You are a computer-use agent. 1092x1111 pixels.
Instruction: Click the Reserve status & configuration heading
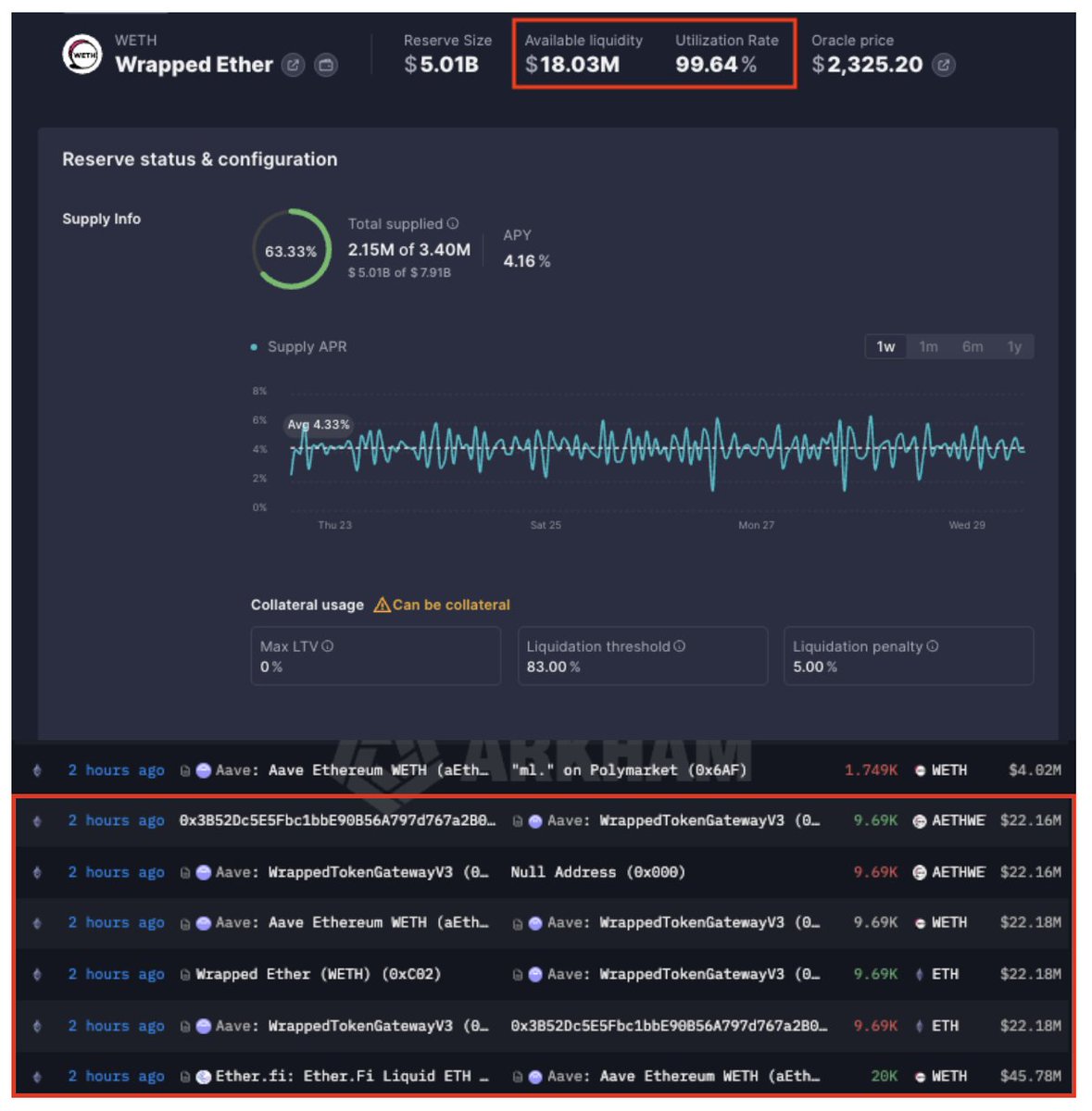point(200,159)
